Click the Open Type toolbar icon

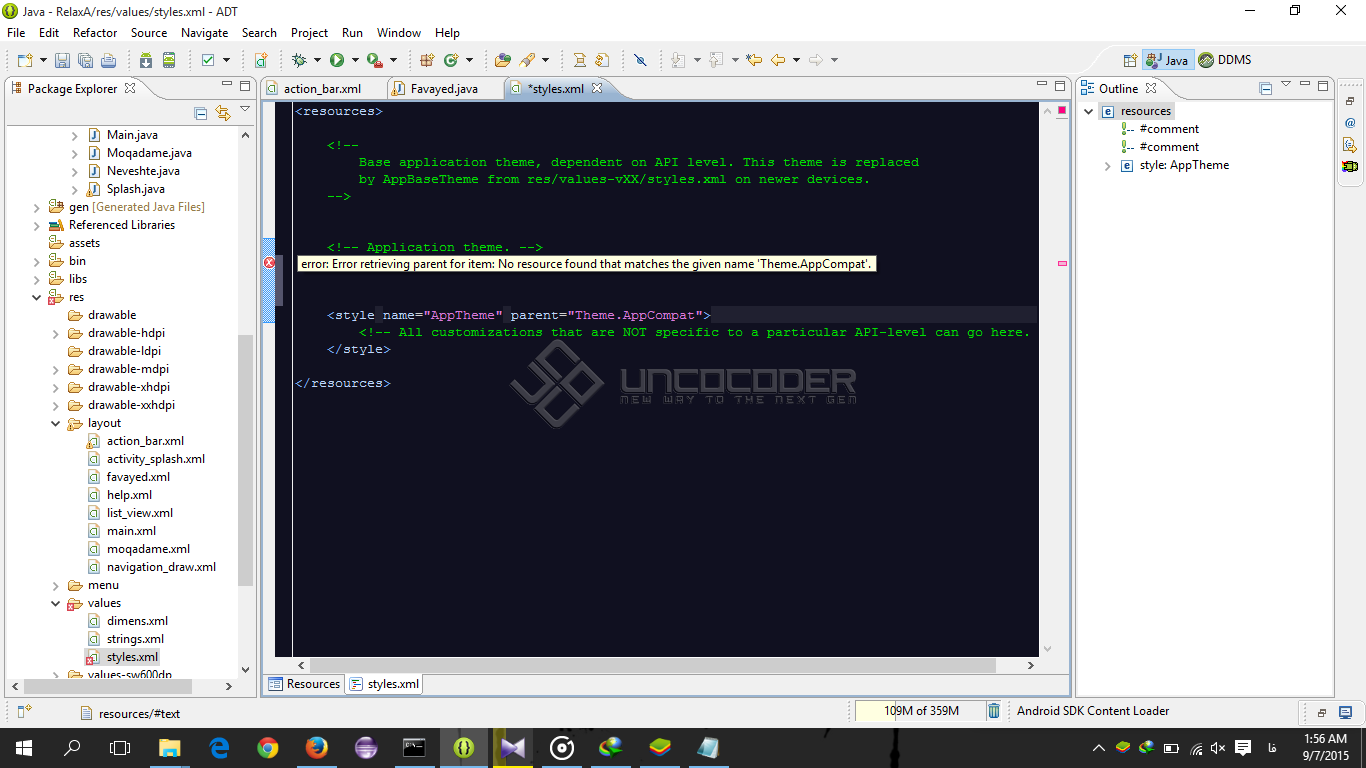pos(503,60)
